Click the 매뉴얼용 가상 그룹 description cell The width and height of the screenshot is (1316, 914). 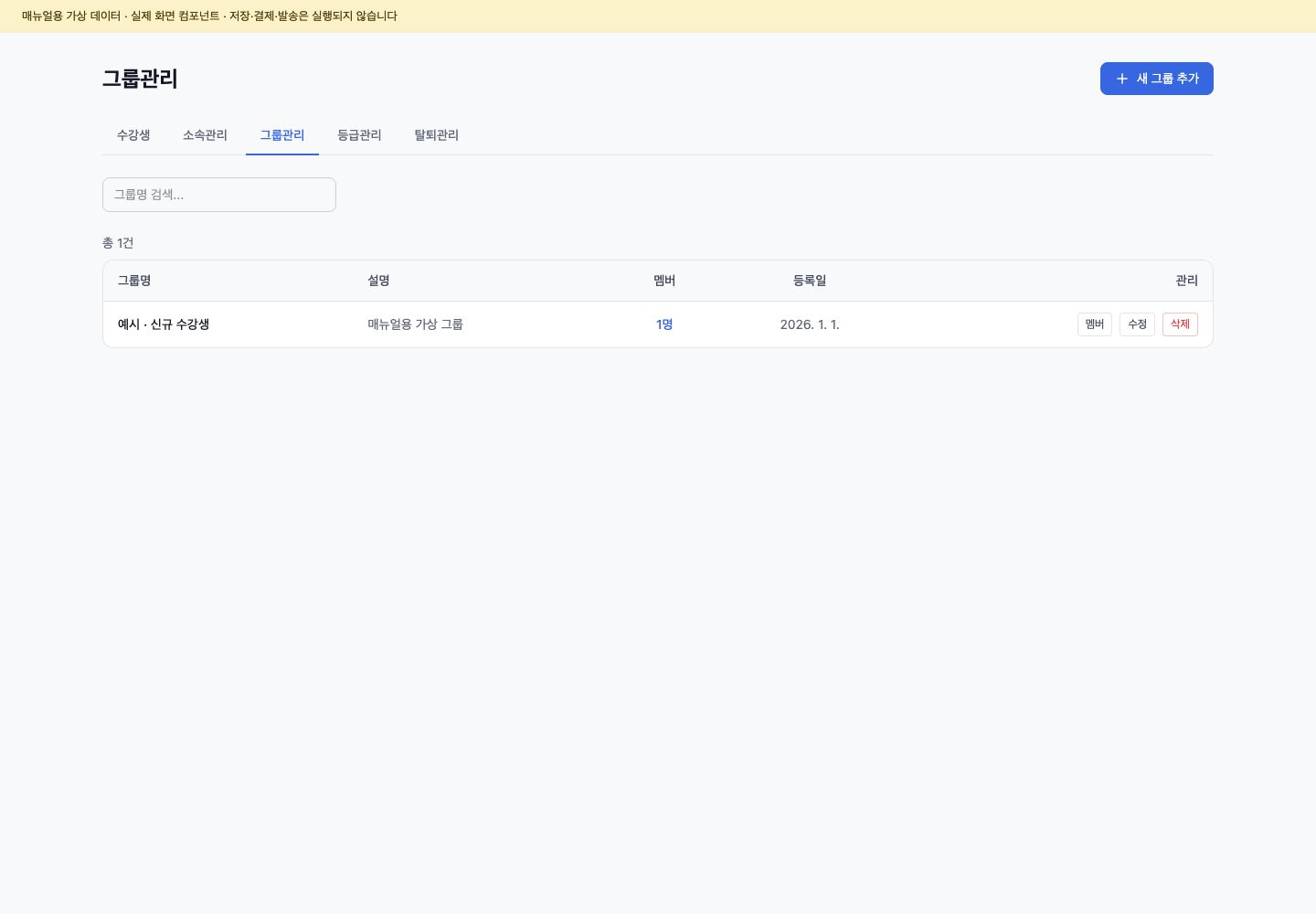(x=416, y=324)
